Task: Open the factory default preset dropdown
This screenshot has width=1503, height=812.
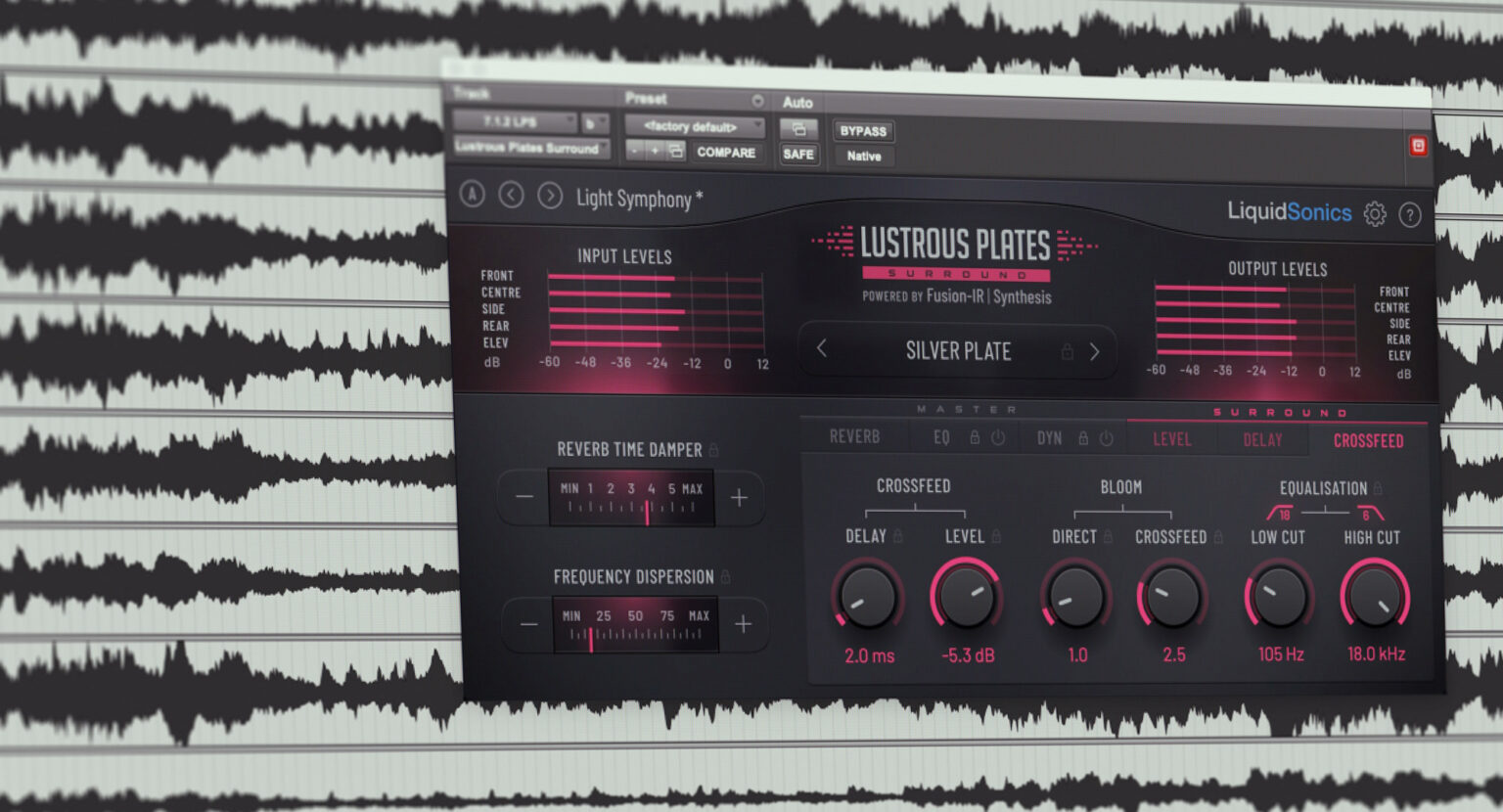Action: coord(697,126)
